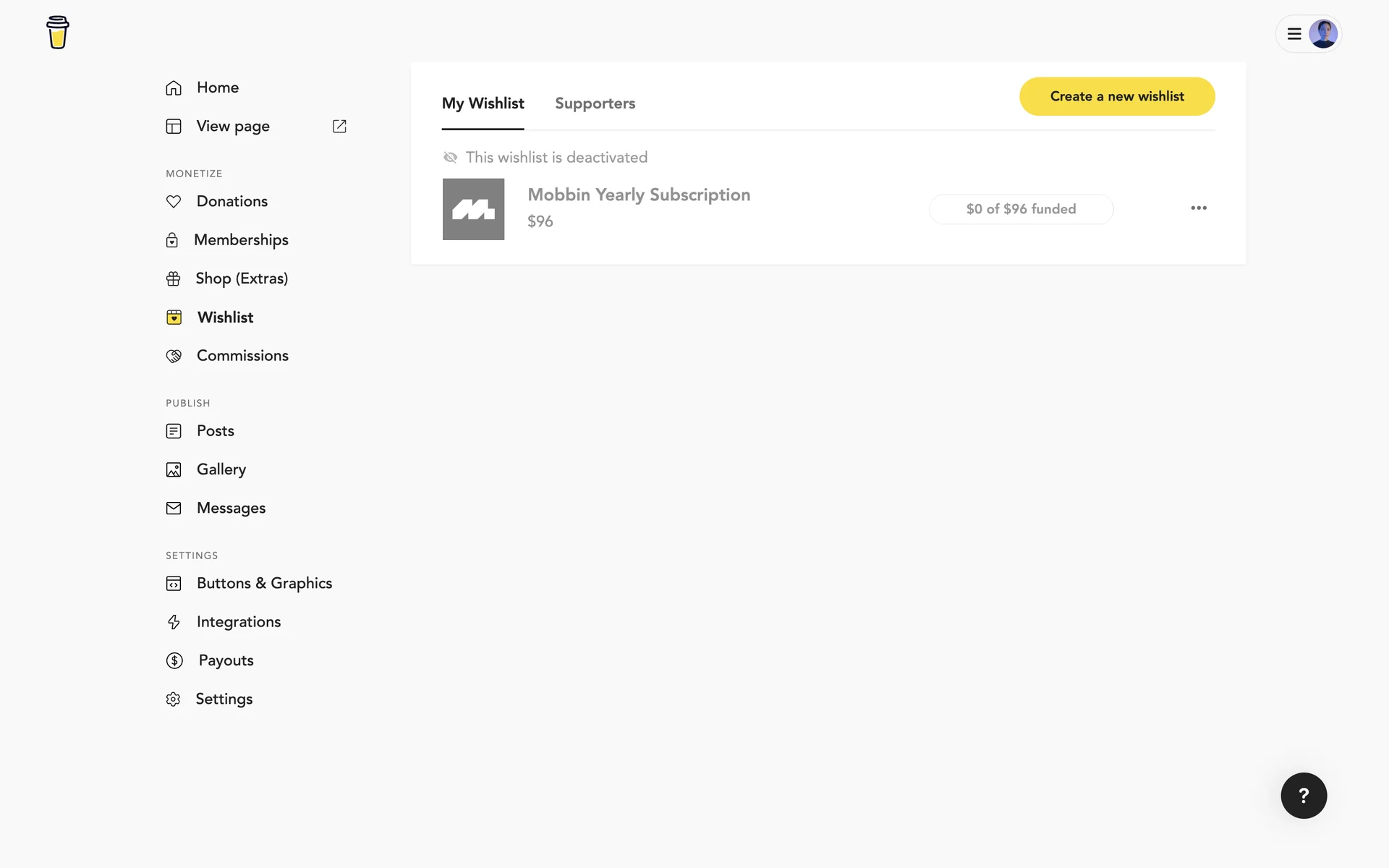1389x868 pixels.
Task: Click the $0 of $96 funded progress pill
Action: tap(1021, 209)
